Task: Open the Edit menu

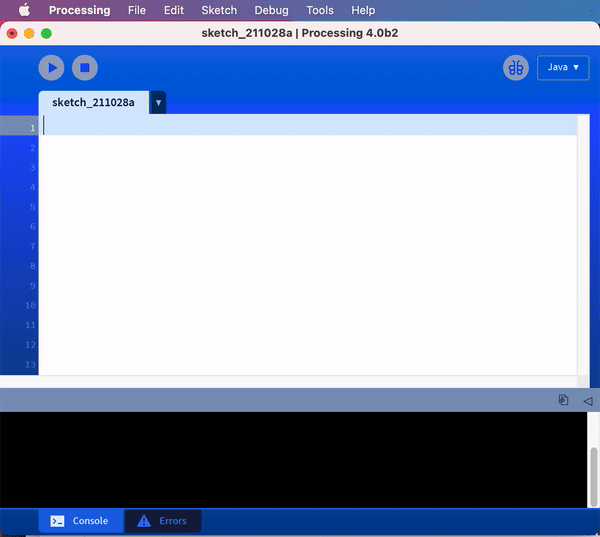Action: pyautogui.click(x=174, y=10)
